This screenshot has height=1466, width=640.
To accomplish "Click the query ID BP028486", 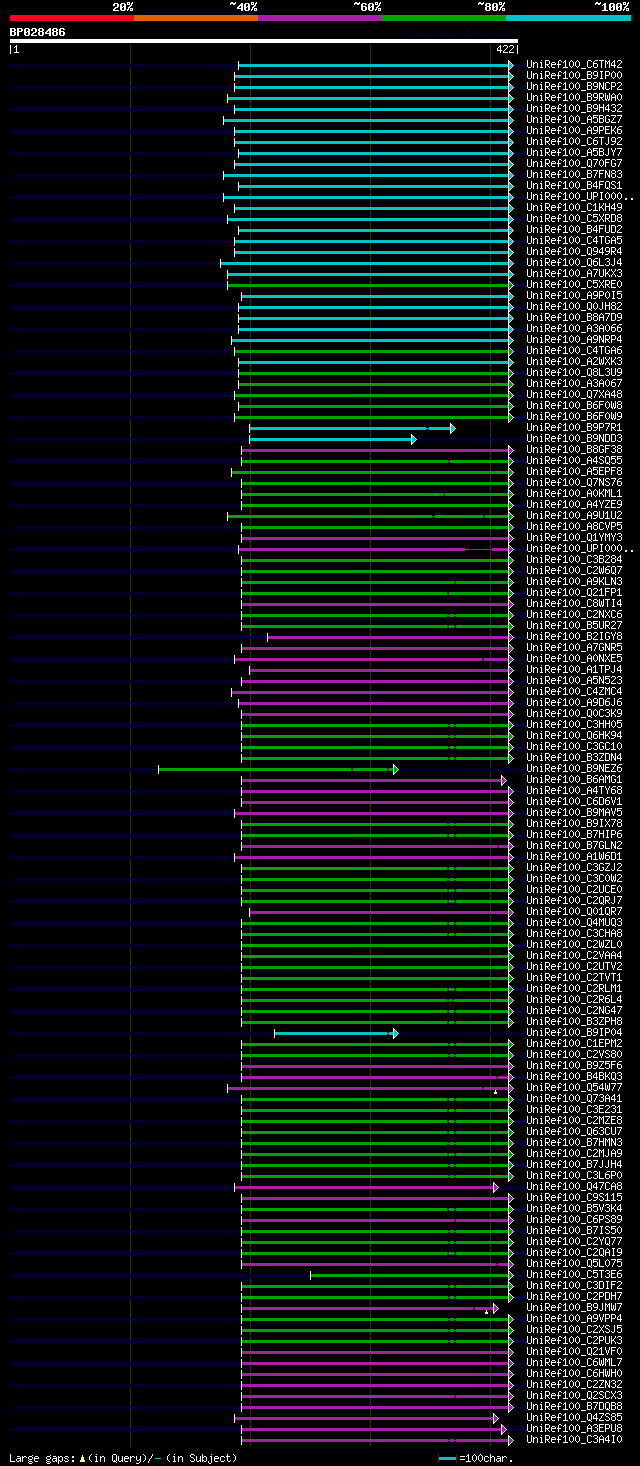I will [38, 32].
